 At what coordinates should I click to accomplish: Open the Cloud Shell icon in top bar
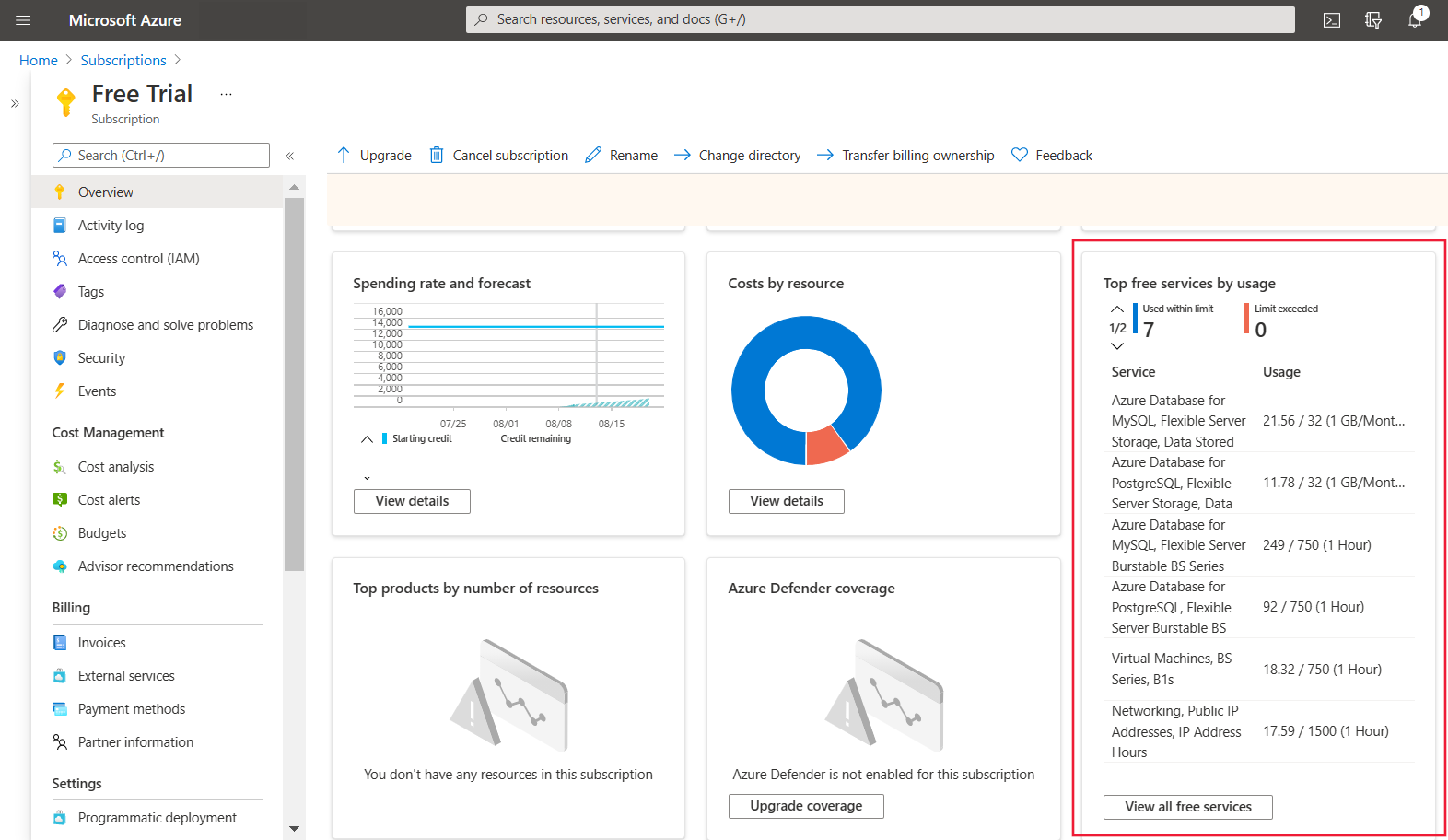click(x=1331, y=20)
